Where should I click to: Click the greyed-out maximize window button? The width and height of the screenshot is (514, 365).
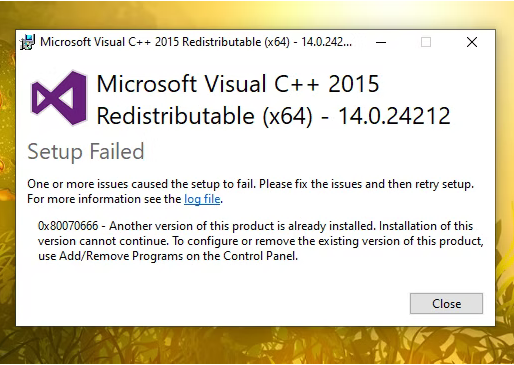point(426,42)
